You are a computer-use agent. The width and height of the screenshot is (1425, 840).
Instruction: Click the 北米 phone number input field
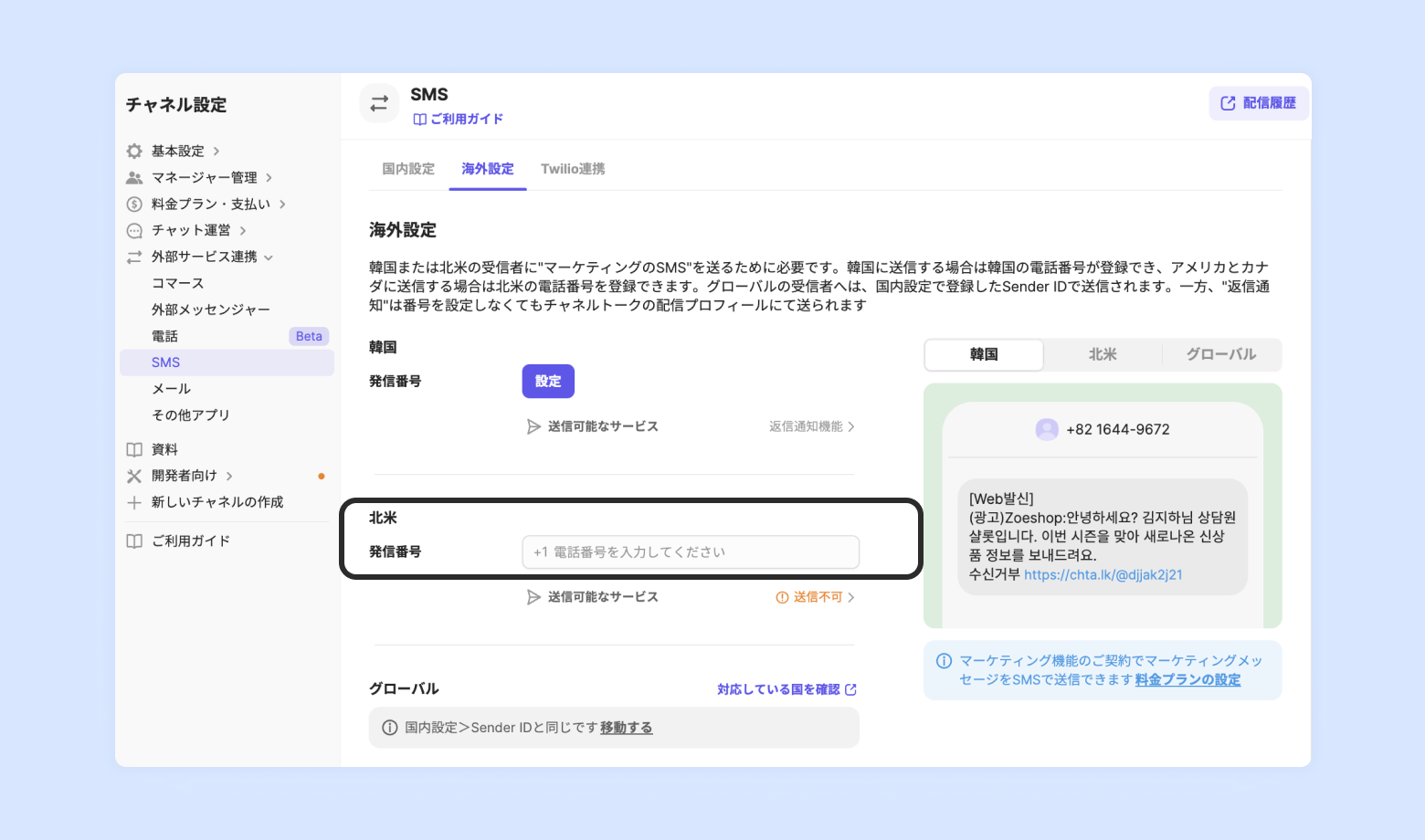[691, 552]
